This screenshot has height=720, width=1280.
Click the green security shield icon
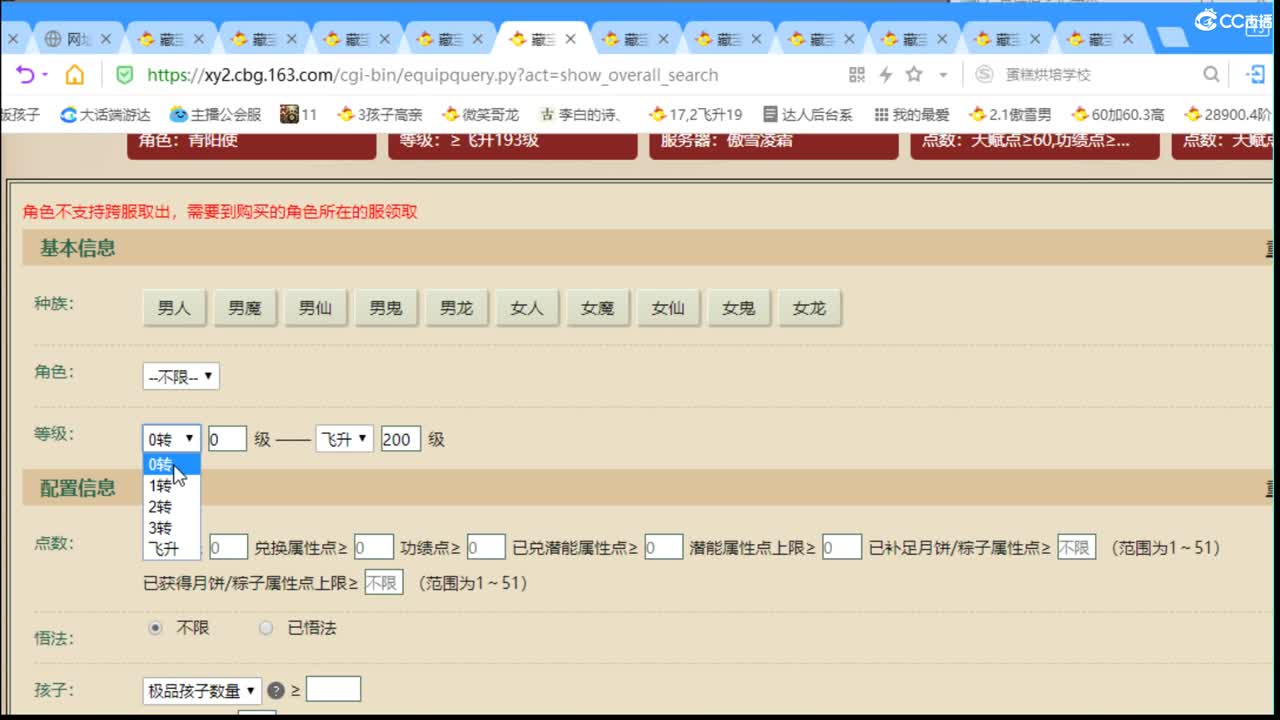tap(124, 75)
